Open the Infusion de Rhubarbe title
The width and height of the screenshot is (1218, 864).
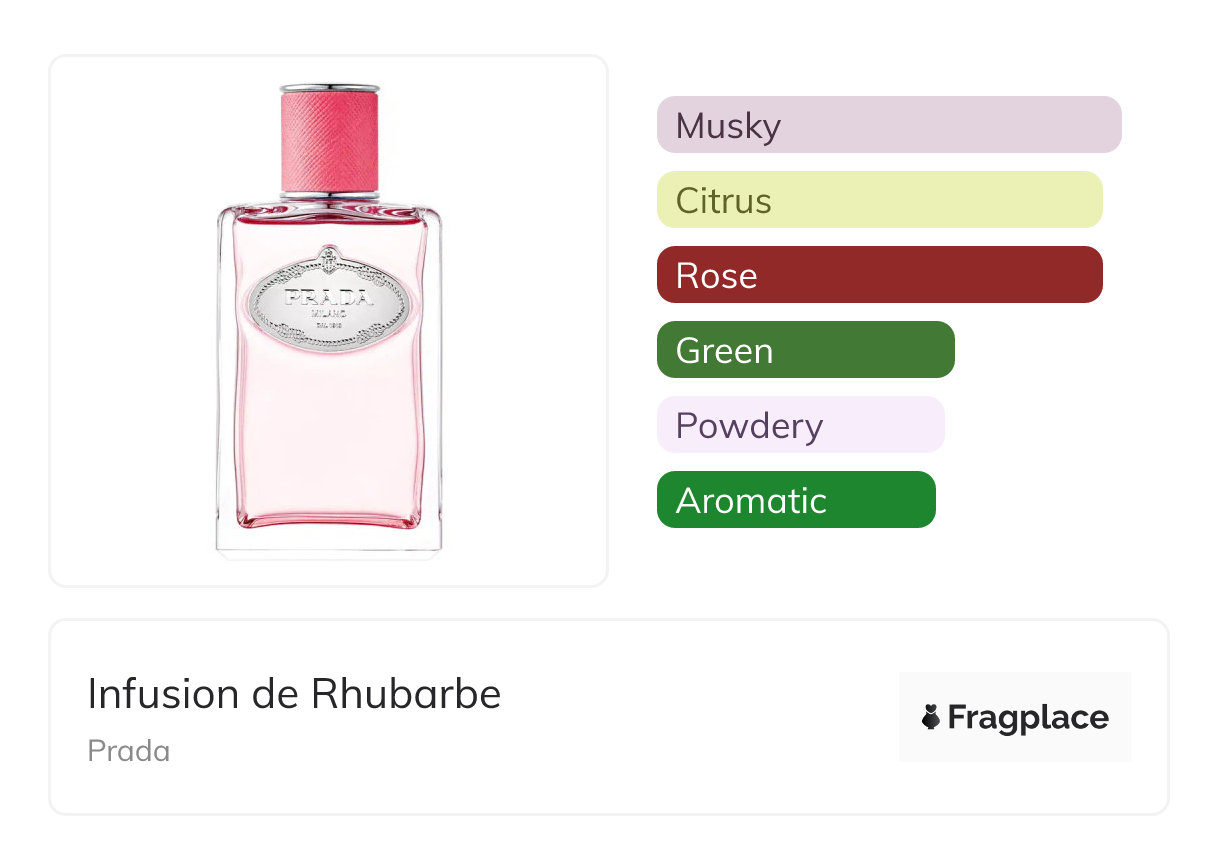294,694
